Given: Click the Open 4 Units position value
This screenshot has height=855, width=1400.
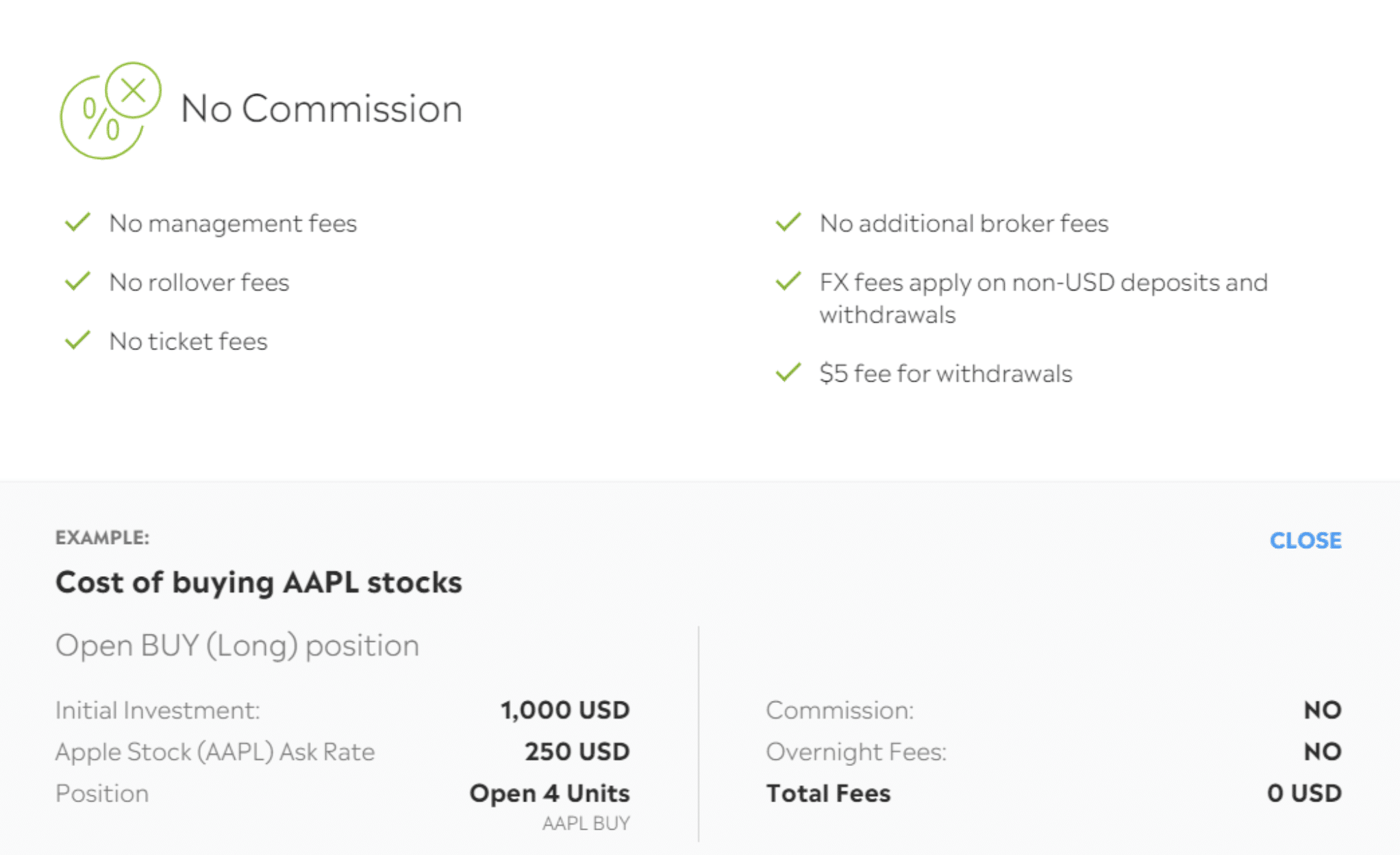Looking at the screenshot, I should pos(549,793).
